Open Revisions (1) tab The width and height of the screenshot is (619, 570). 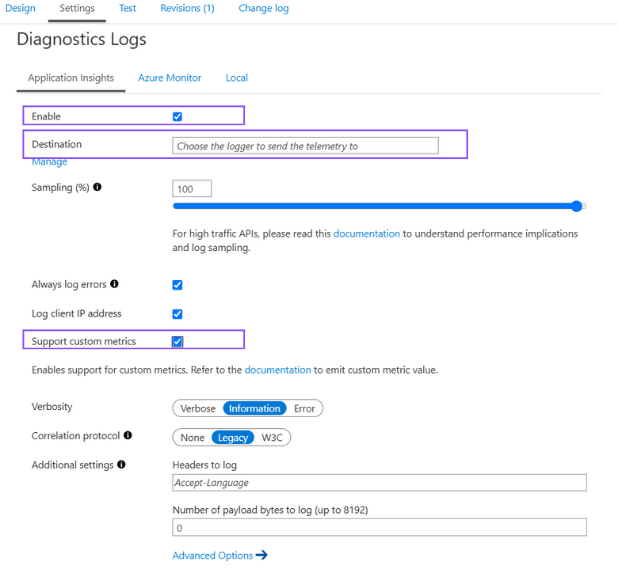coord(187,8)
